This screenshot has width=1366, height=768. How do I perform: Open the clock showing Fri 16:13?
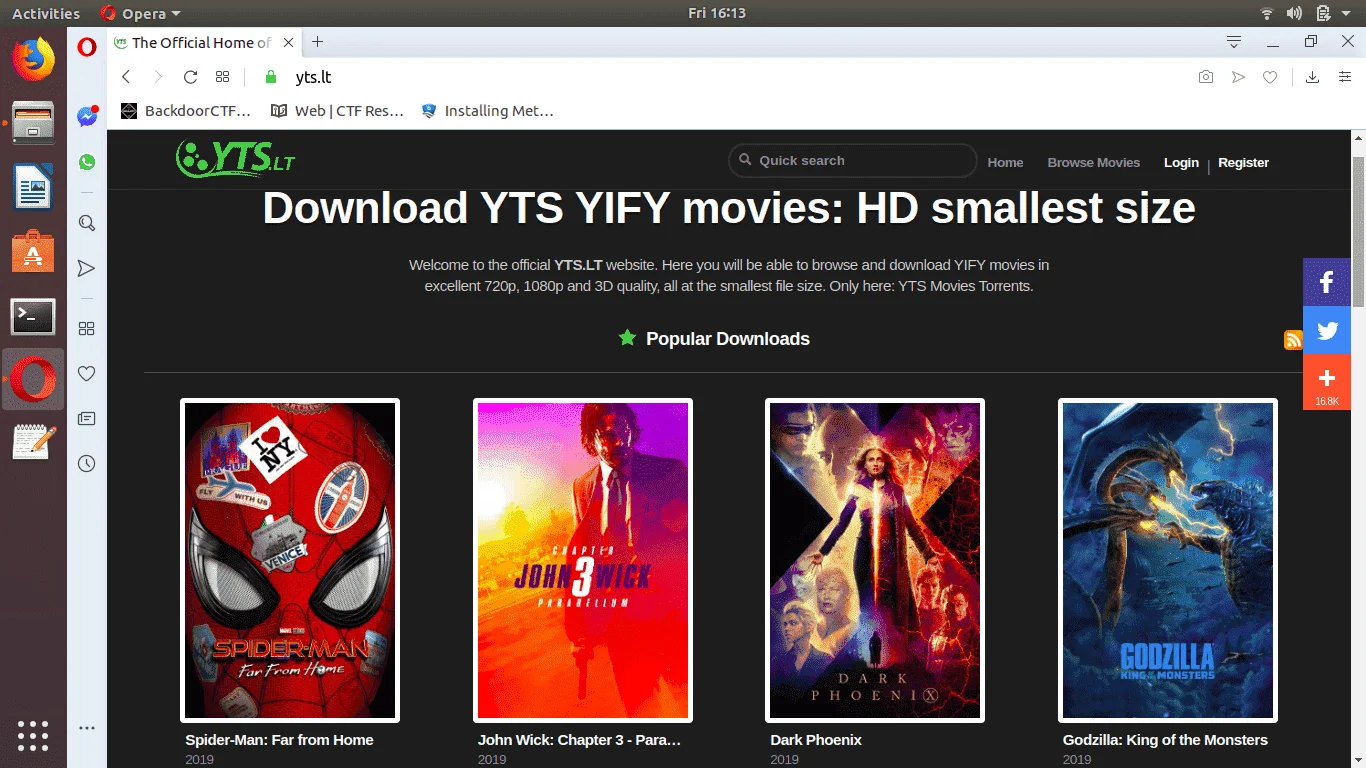tap(717, 13)
